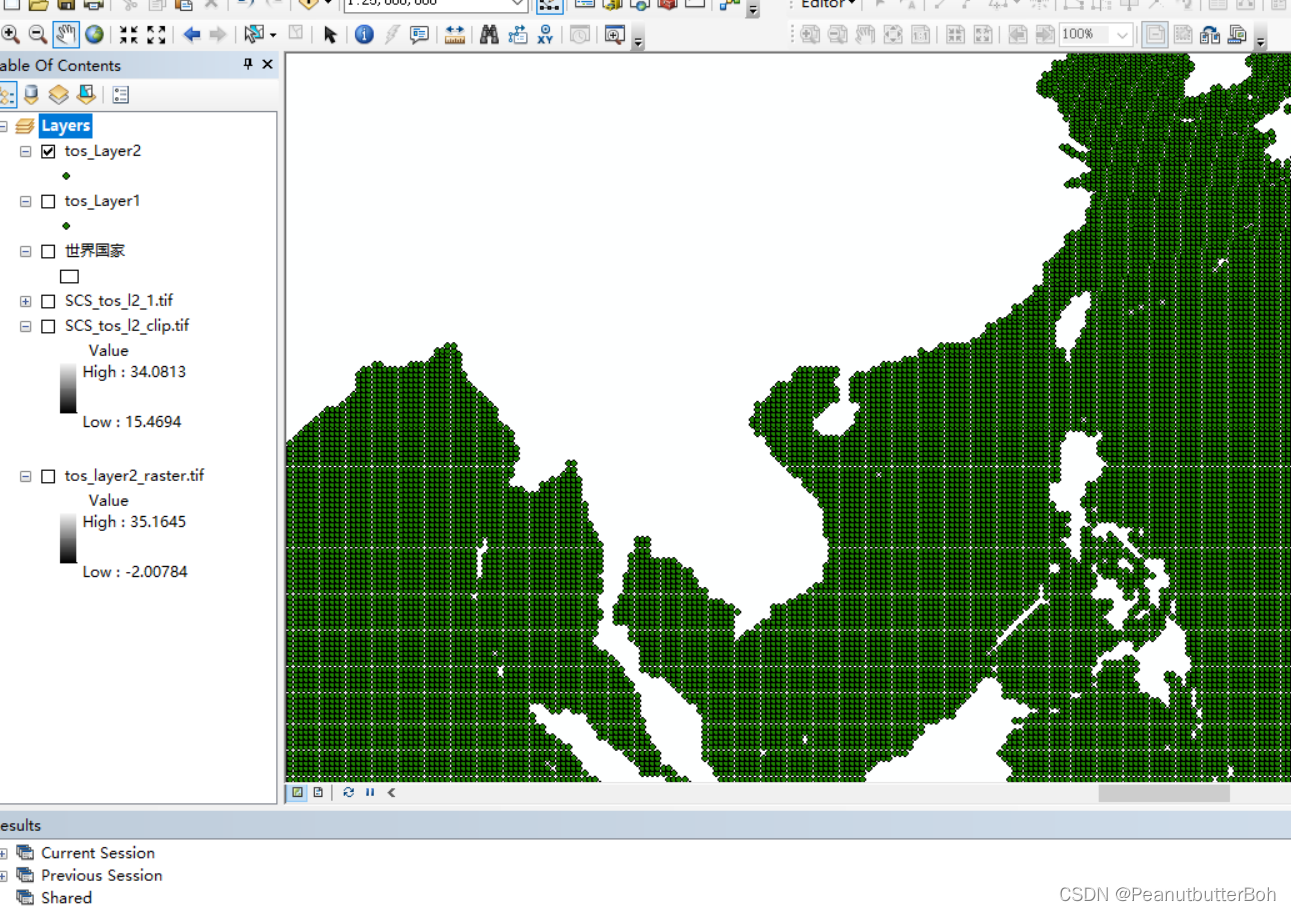Refresh the map view
The width and height of the screenshot is (1291, 911).
[348, 792]
